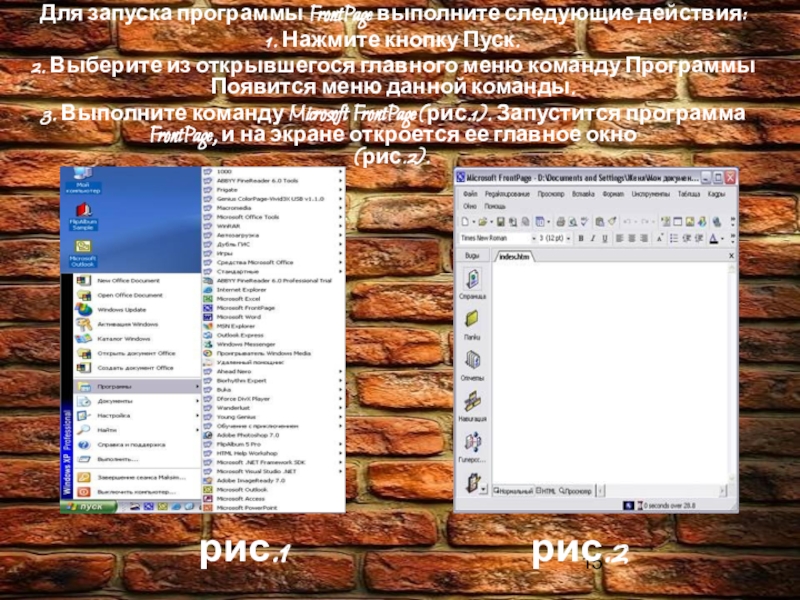This screenshot has width=800, height=600.
Task: Center text alignment in FrontPage
Action: click(632, 238)
